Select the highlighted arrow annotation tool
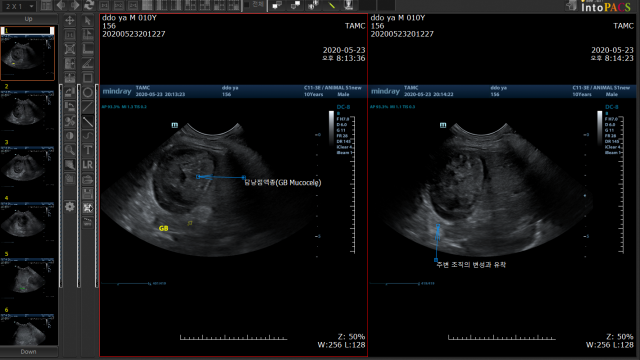This screenshot has height=360, width=640. (x=87, y=121)
